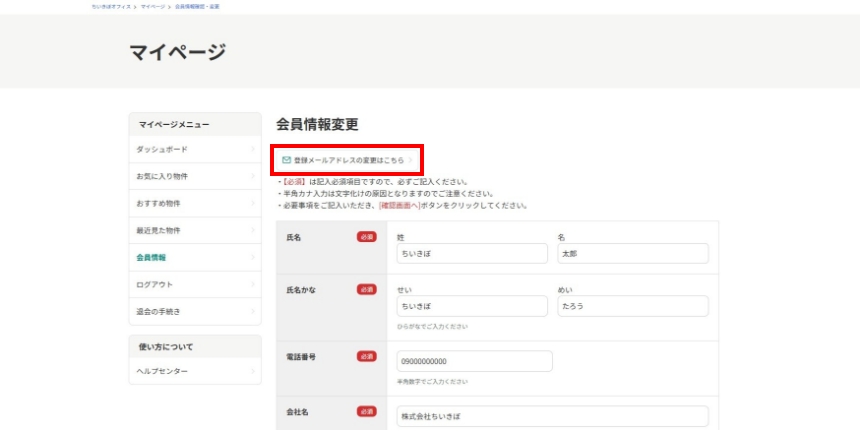Click the 電話番号 phone number input
The image size is (860, 431).
[x=474, y=361]
